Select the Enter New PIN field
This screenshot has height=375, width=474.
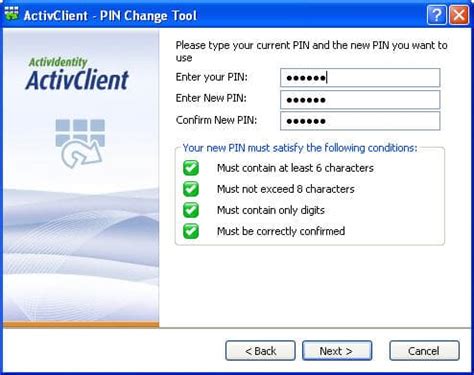coord(360,99)
